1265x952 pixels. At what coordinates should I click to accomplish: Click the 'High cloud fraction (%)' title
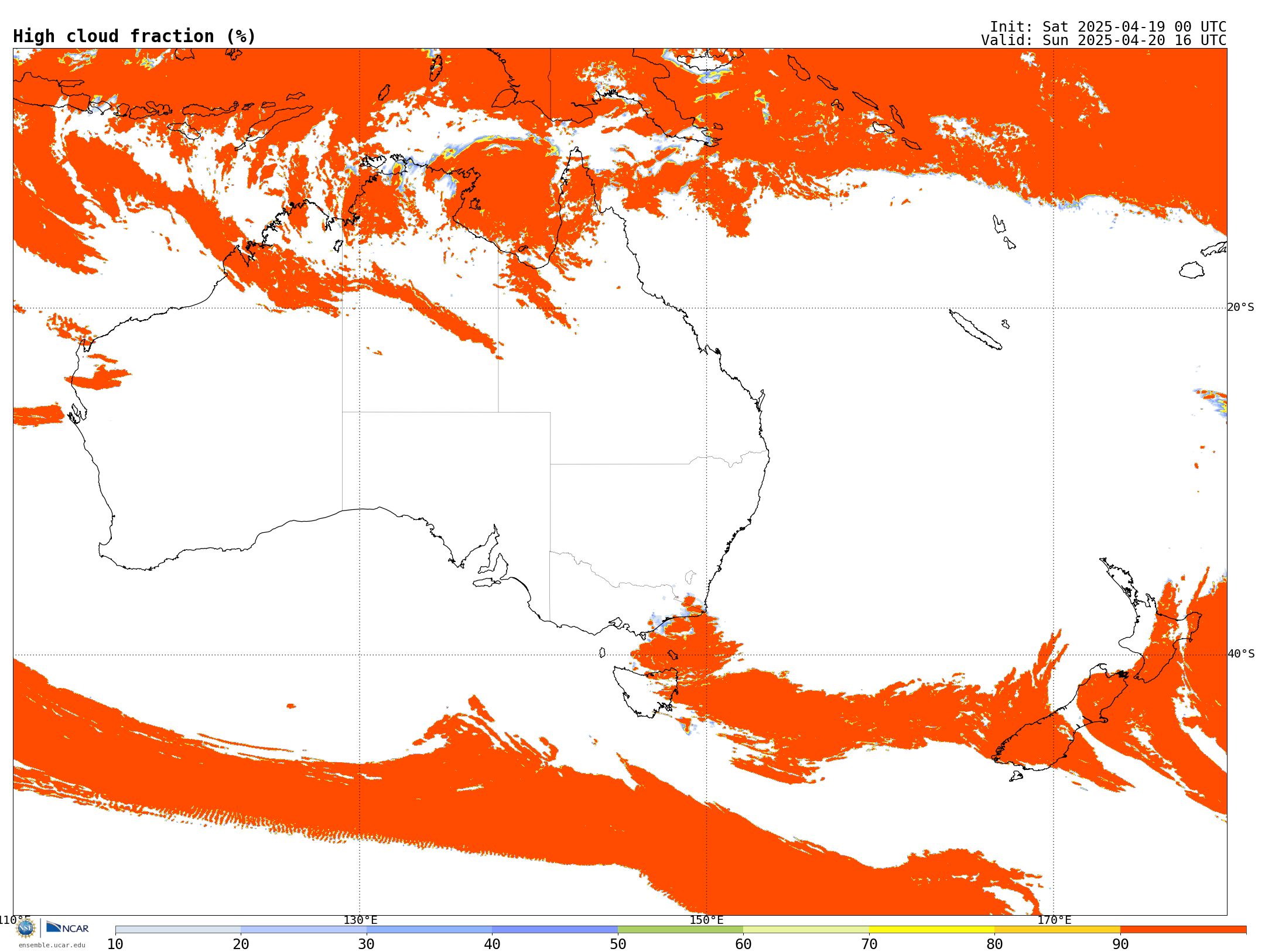(x=135, y=36)
